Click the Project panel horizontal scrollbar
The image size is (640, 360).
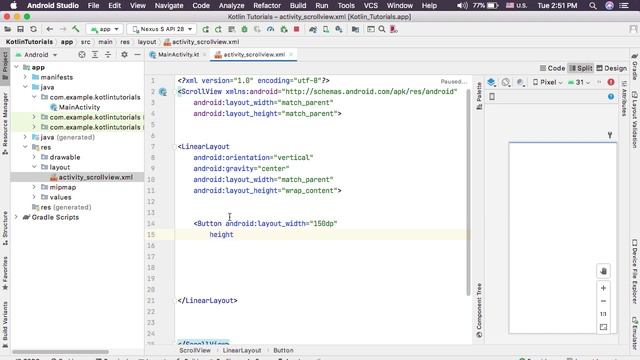tap(60, 352)
